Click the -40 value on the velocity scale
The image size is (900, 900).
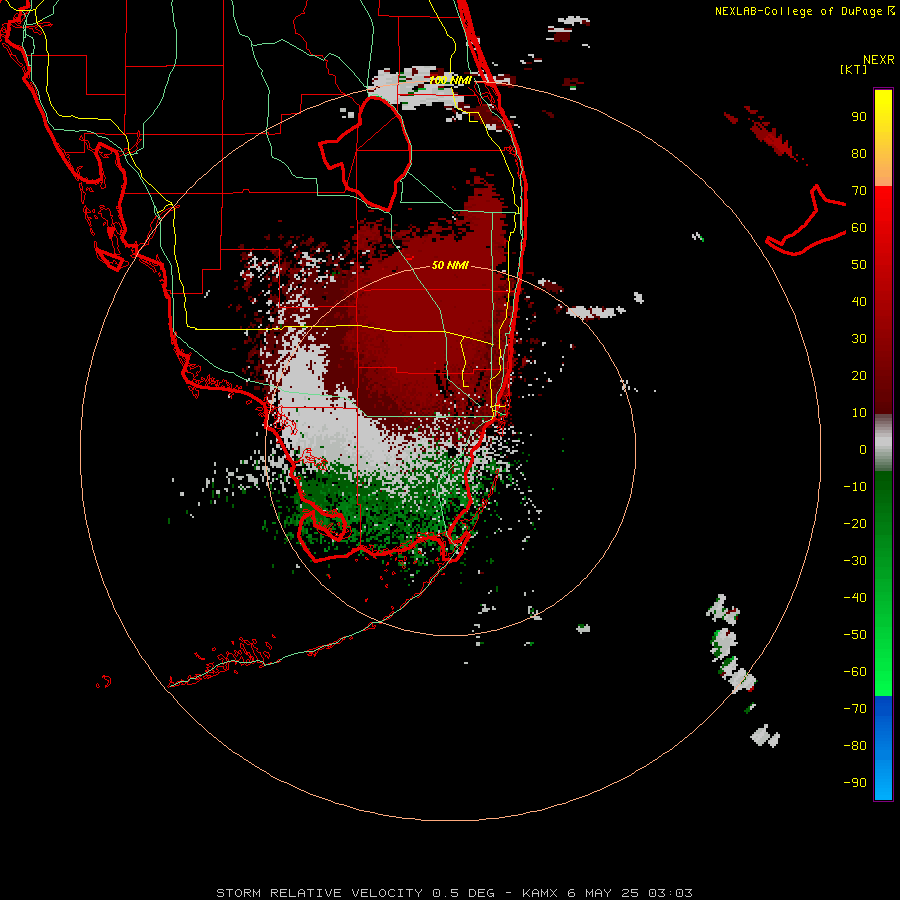pos(855,598)
